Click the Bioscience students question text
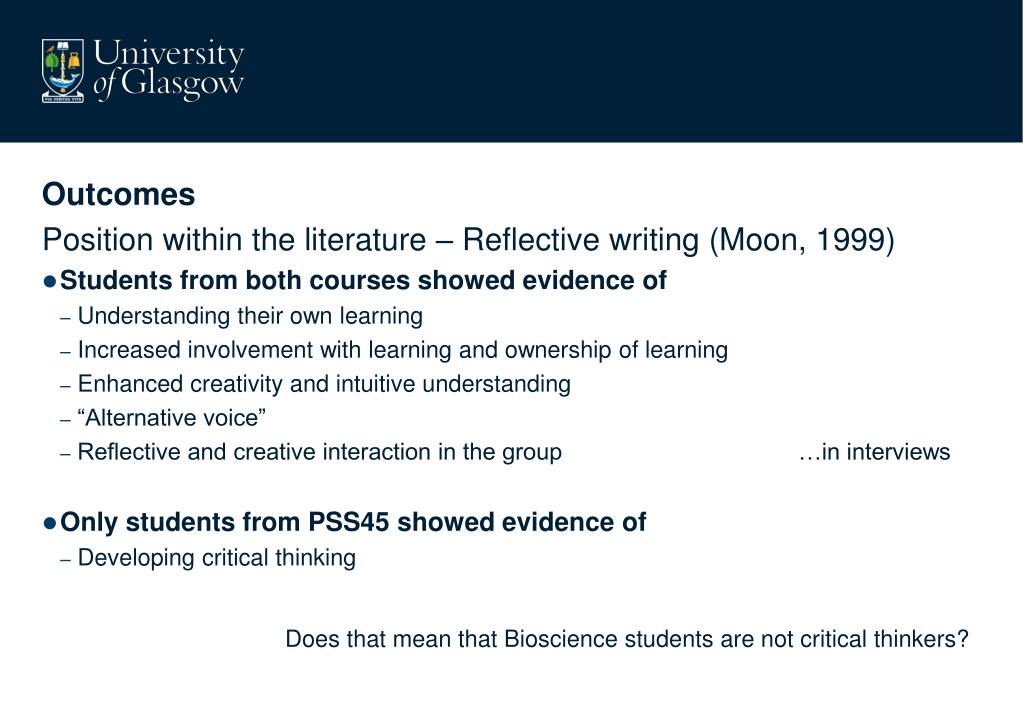The height and width of the screenshot is (708, 1023). click(627, 639)
